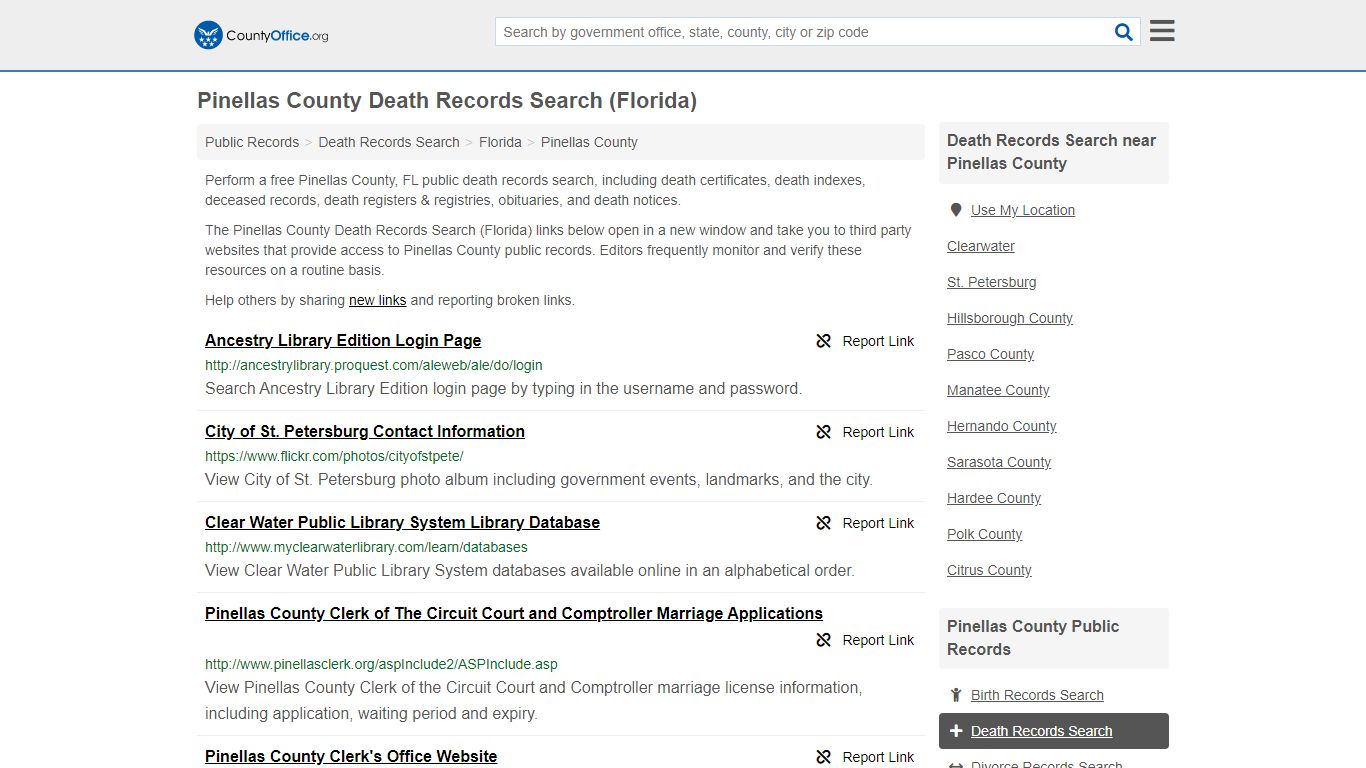1366x768 pixels.
Task: Open Hardee County link
Action: tap(994, 498)
